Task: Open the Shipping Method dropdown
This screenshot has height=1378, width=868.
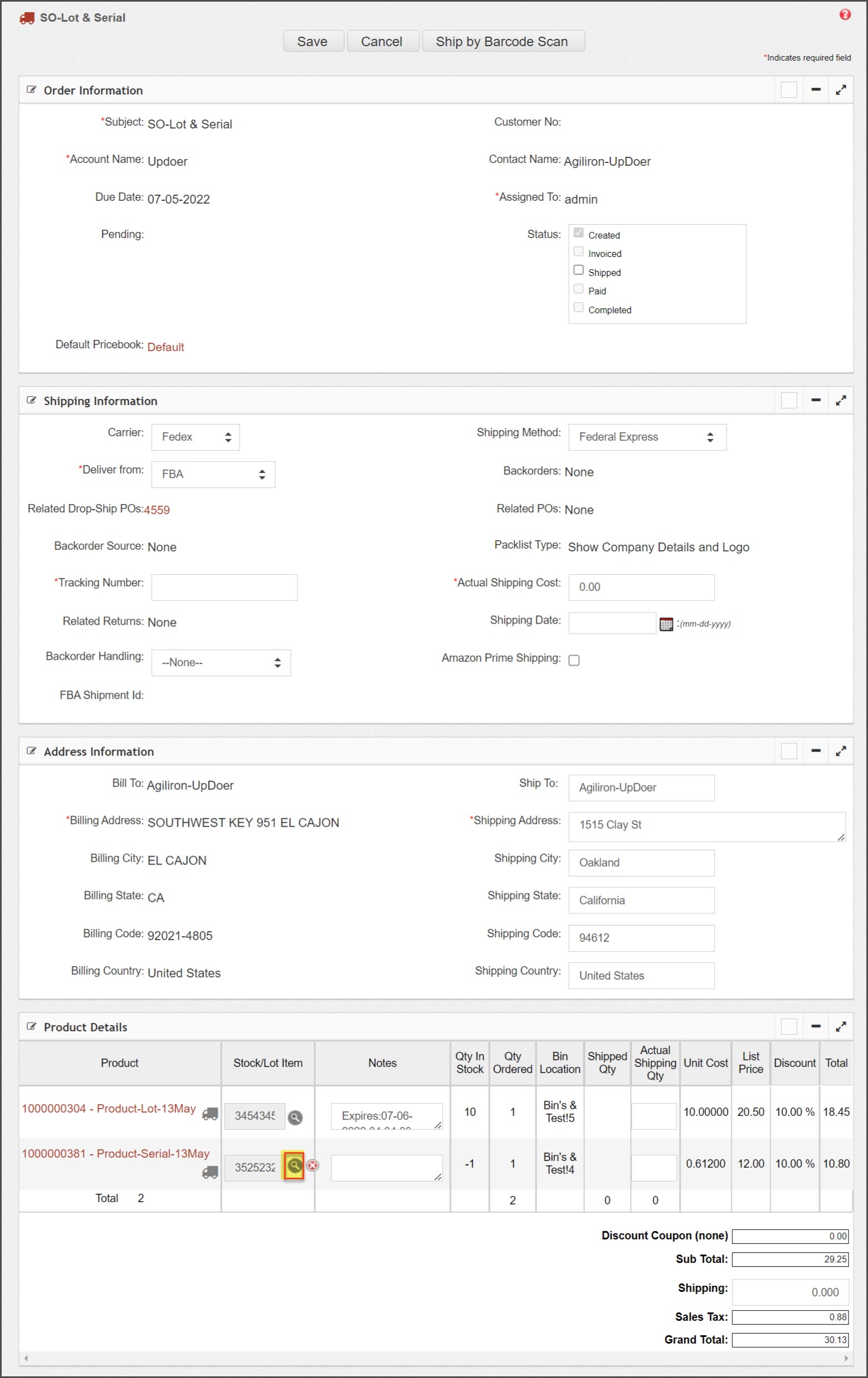Action: 647,437
